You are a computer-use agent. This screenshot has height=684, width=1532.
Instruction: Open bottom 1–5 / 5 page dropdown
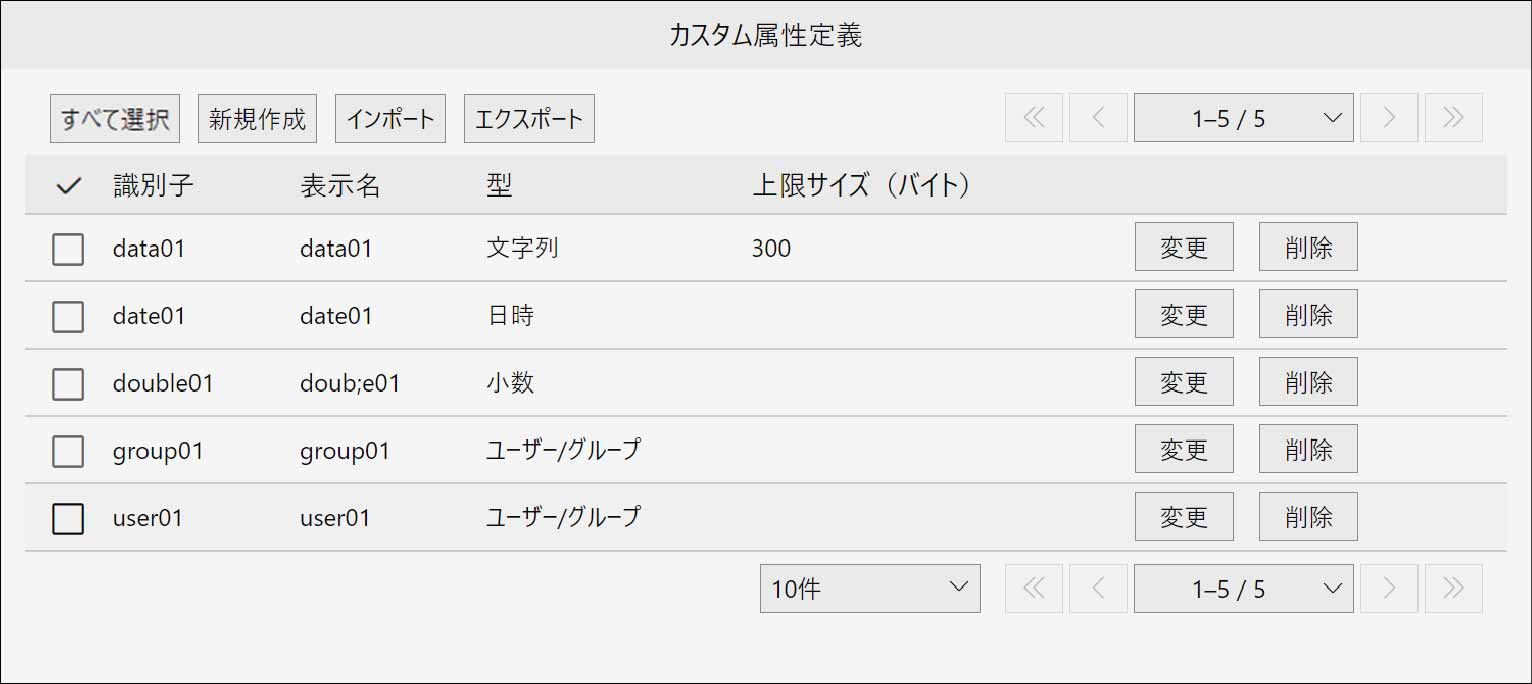[x=1243, y=589]
